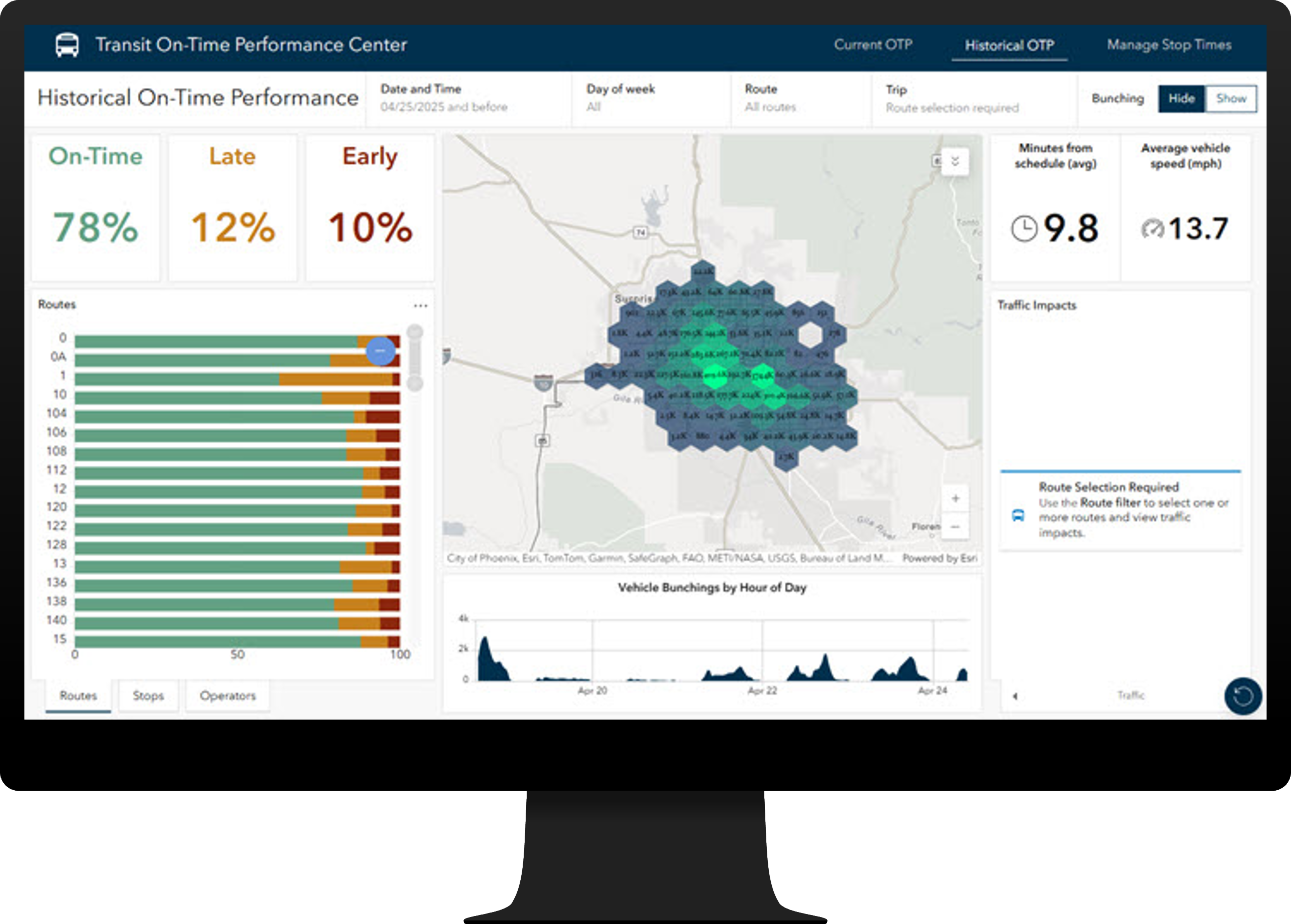Zoom out on the map

click(x=956, y=527)
